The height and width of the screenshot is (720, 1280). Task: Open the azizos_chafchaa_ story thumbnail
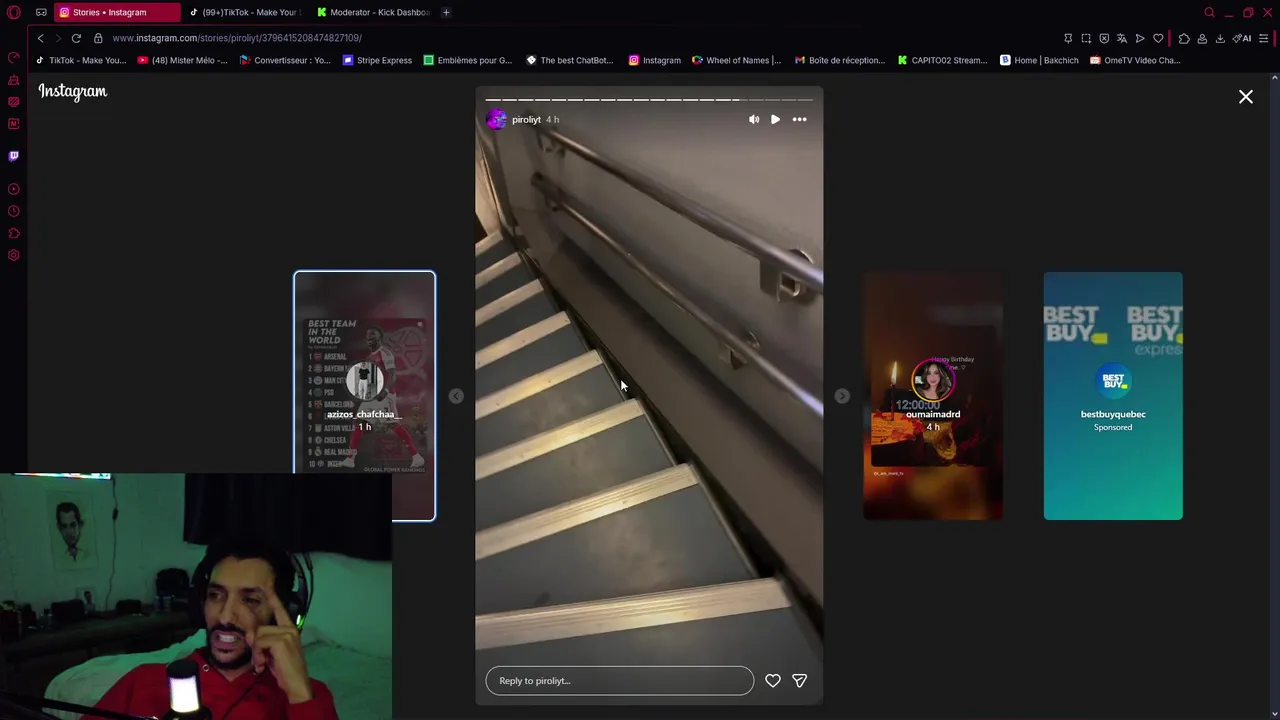point(364,396)
